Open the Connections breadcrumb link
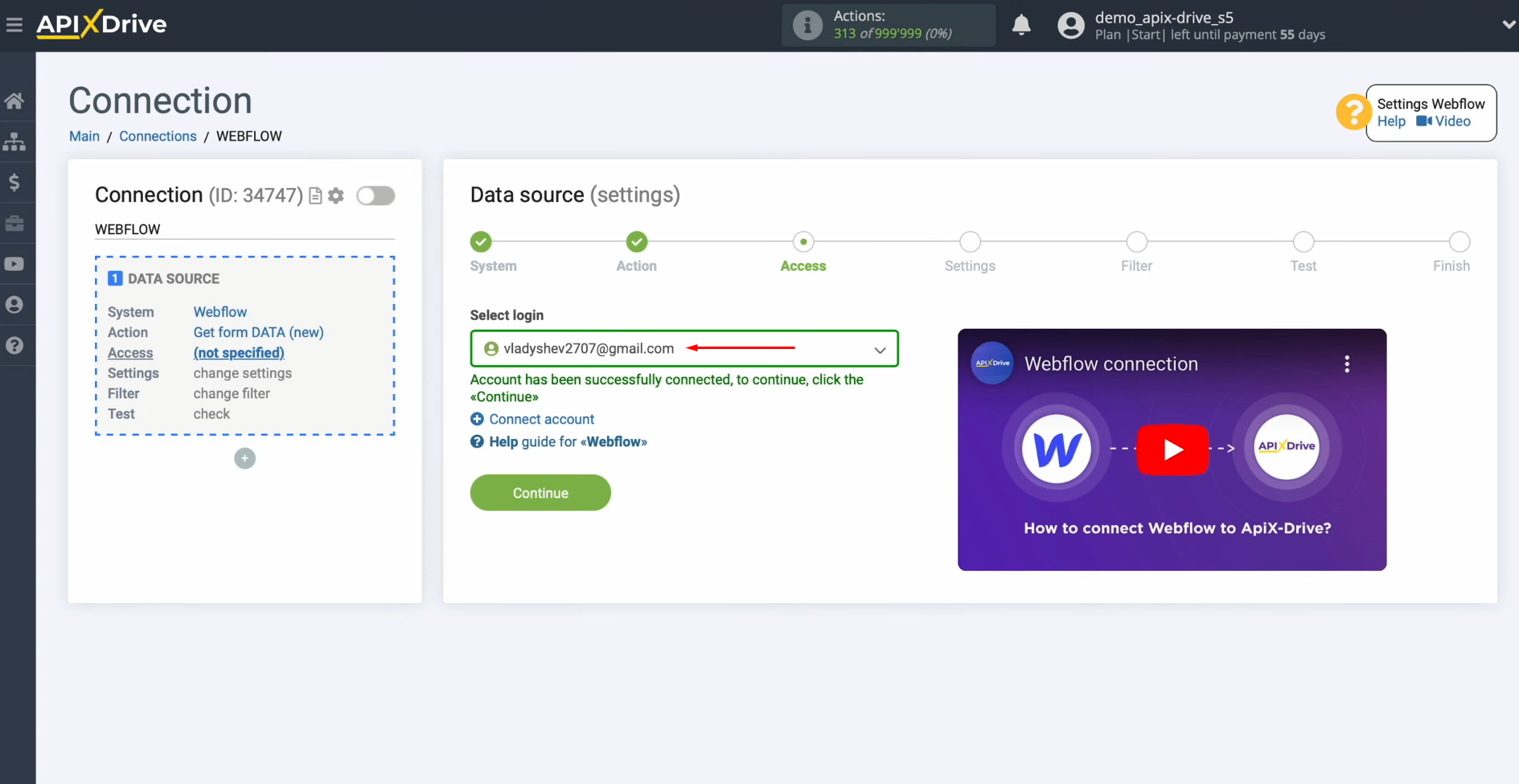 click(x=158, y=136)
